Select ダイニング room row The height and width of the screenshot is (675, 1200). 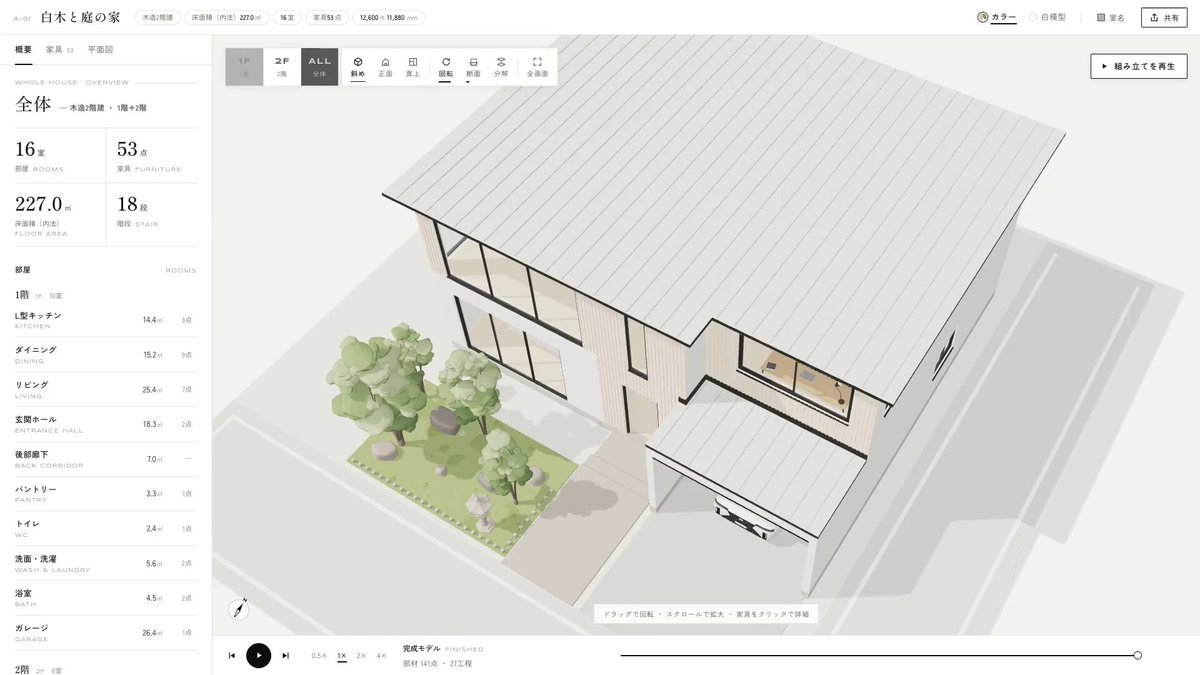tap(105, 355)
